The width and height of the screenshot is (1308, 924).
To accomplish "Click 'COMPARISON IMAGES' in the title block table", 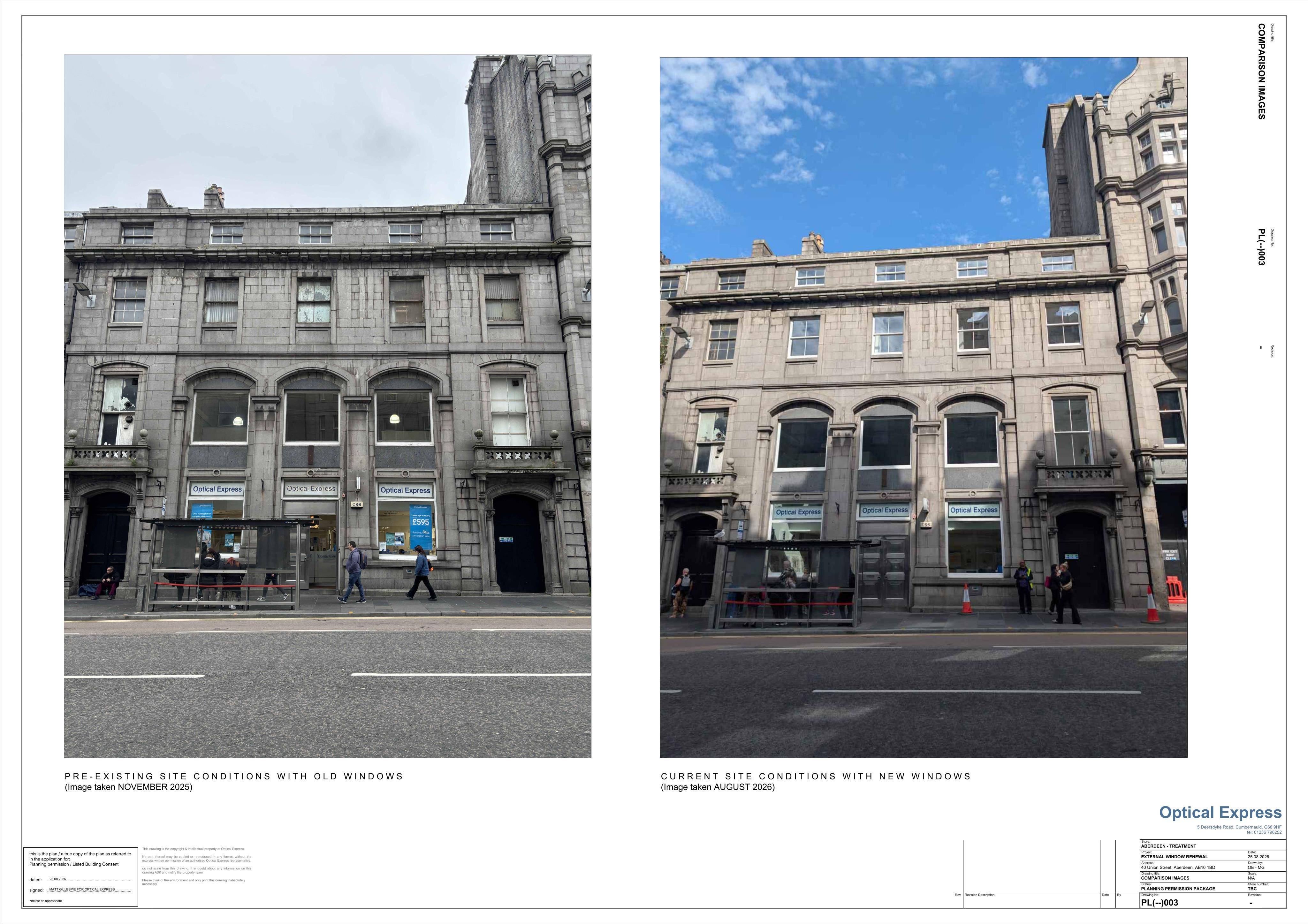I will pos(1165,878).
